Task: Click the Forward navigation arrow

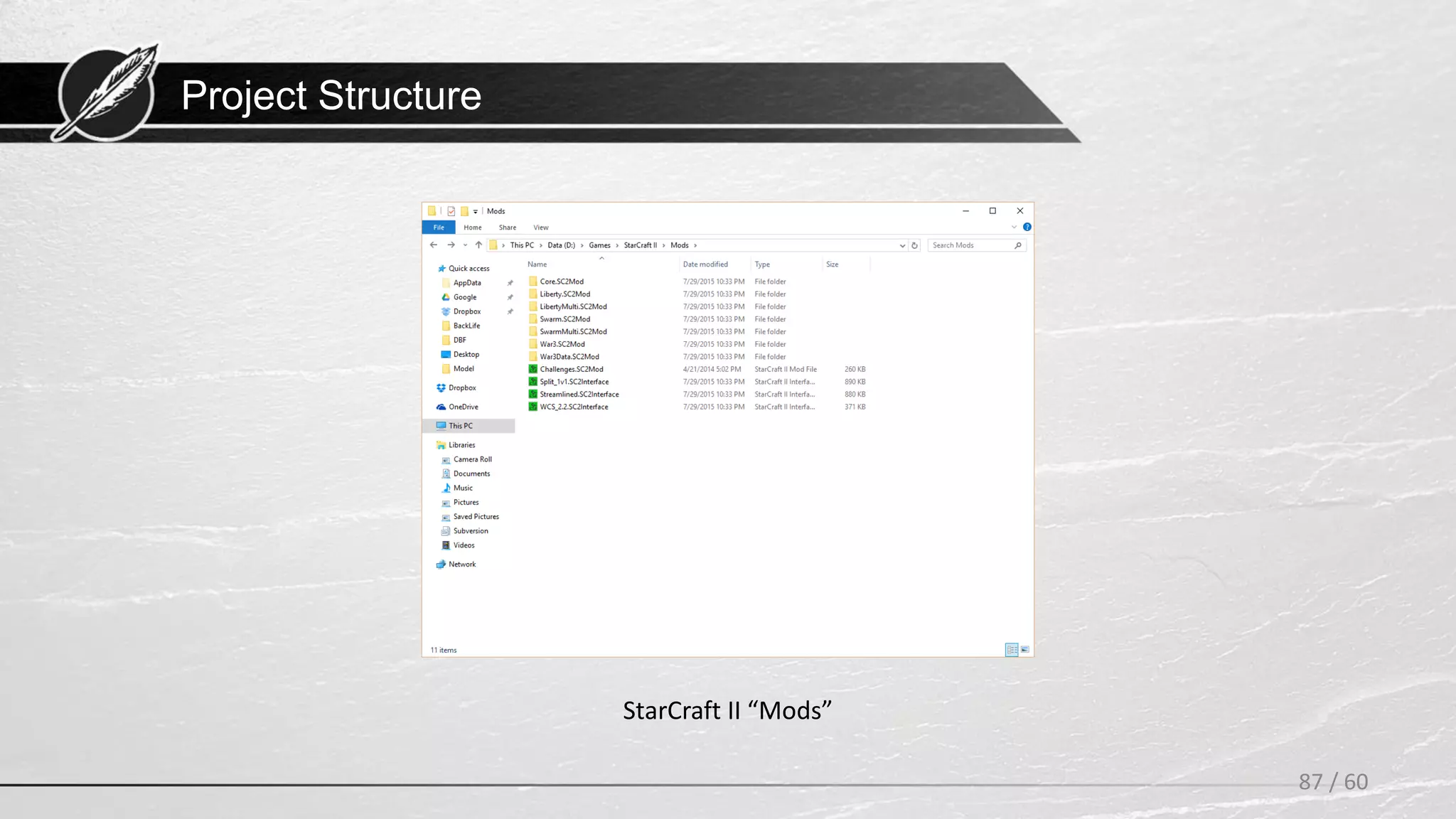Action: tap(451, 245)
